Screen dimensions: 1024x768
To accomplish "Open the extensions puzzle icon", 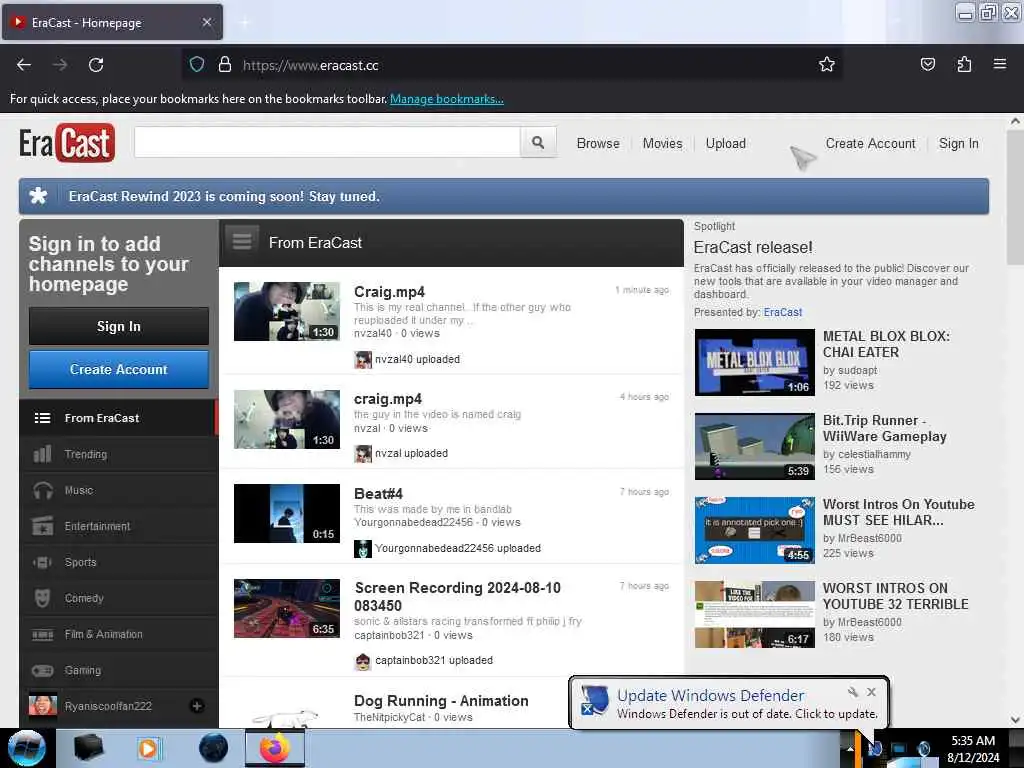I will pyautogui.click(x=964, y=64).
